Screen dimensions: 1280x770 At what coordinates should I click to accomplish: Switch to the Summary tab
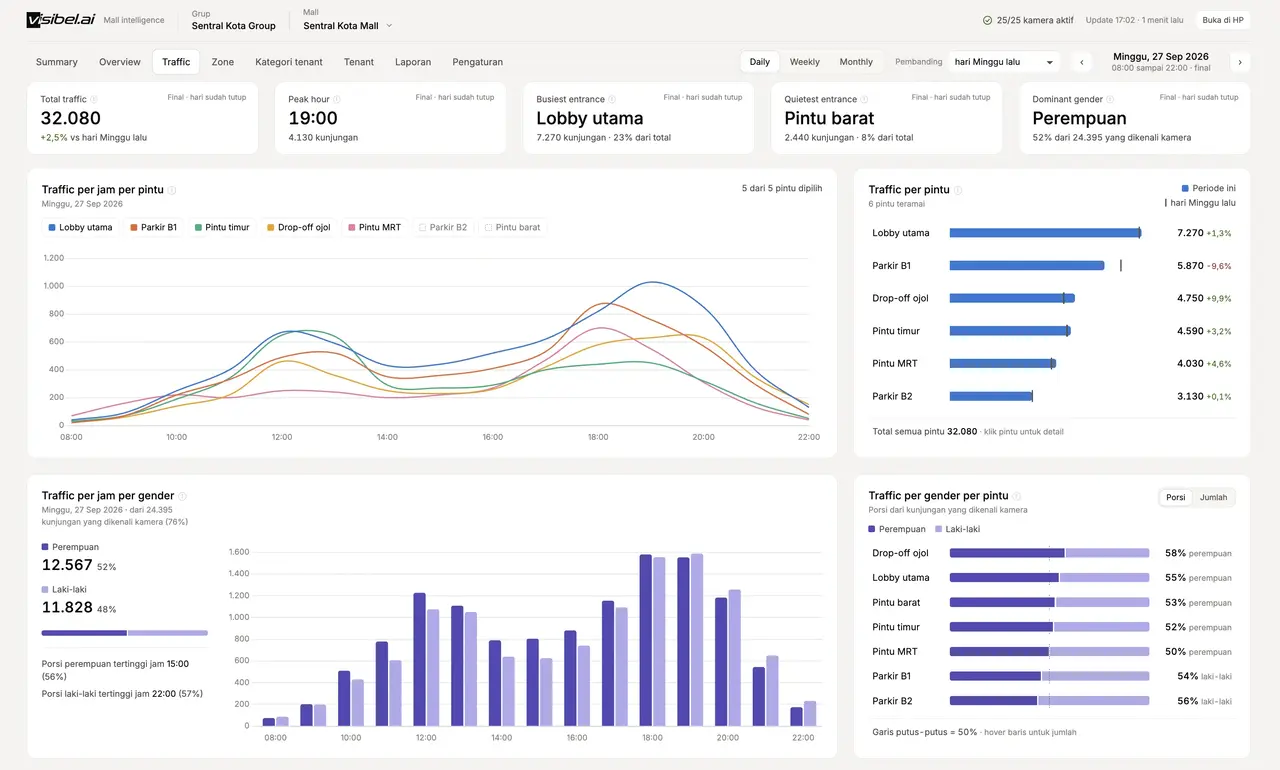(x=57, y=62)
